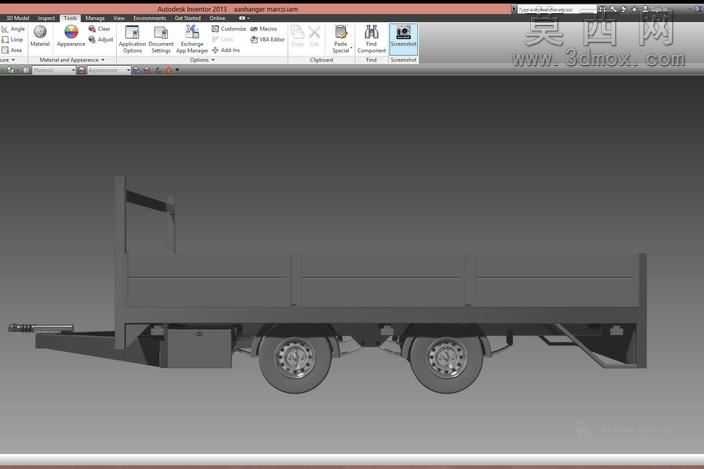
Task: Open quick access toolbar customize arrow
Action: point(177,70)
